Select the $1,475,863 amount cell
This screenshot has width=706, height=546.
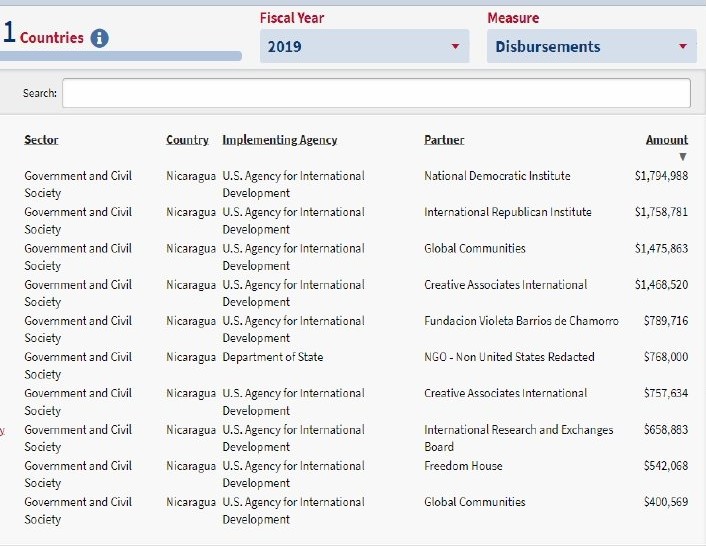coord(661,248)
